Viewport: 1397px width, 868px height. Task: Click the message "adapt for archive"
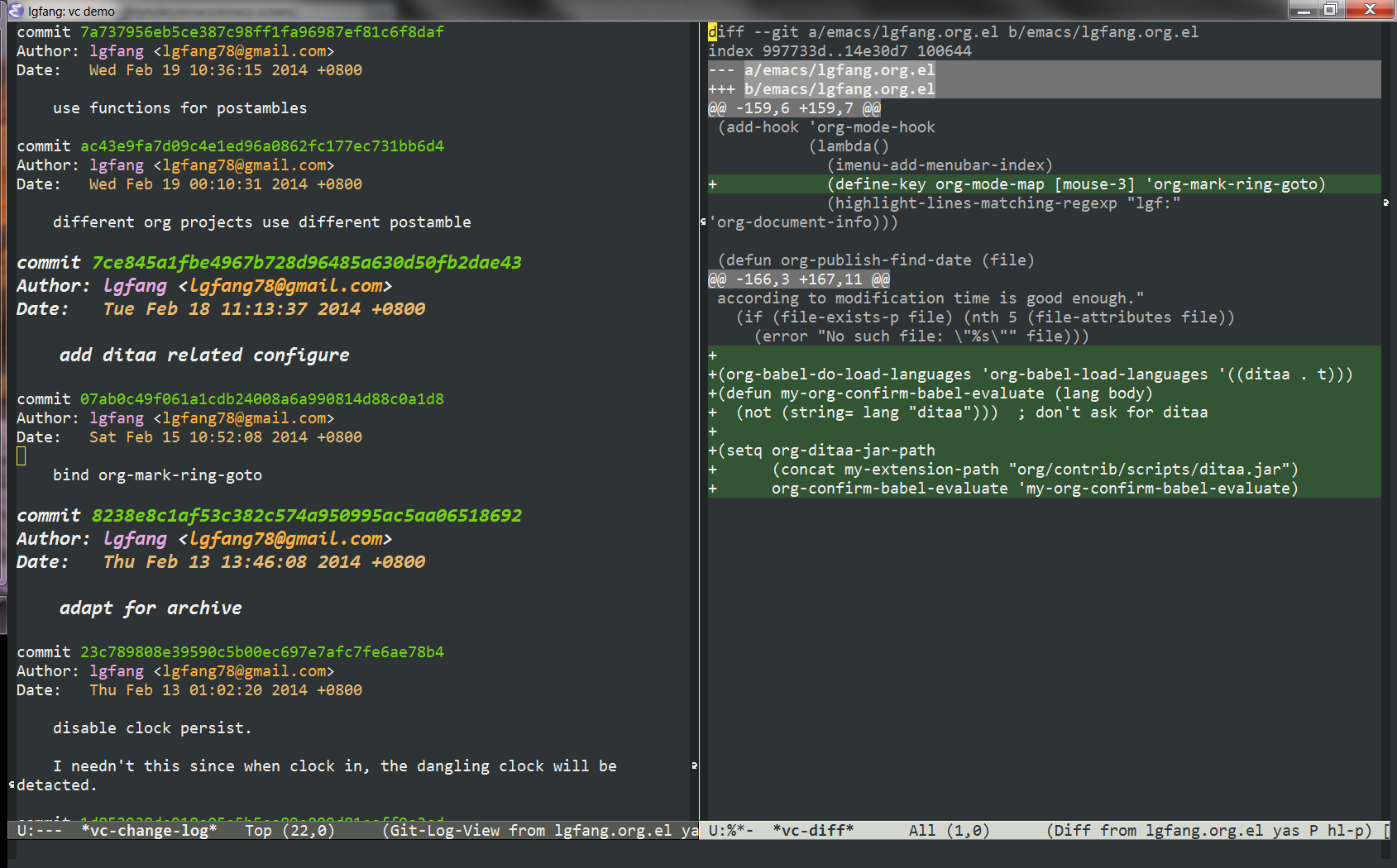point(151,608)
